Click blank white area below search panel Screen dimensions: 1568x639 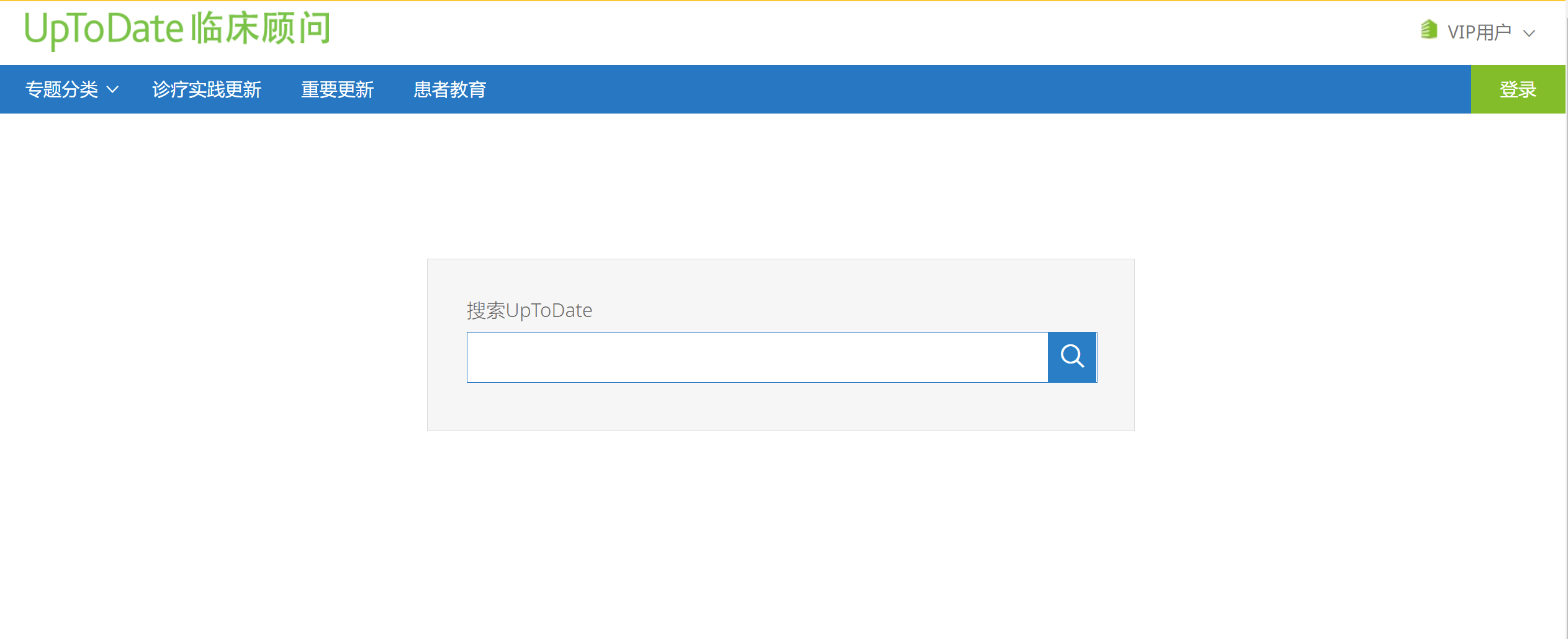[x=781, y=534]
